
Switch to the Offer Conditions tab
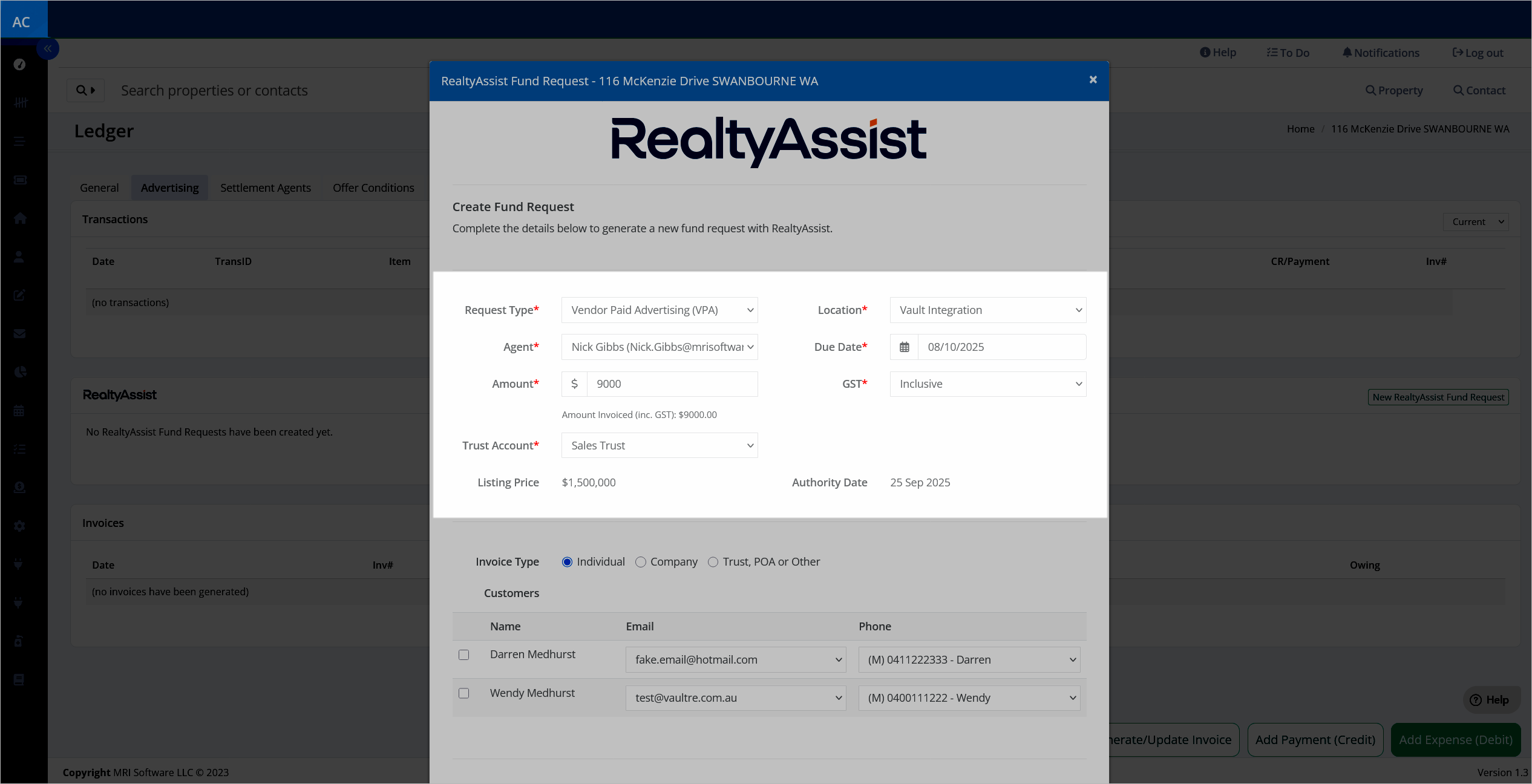point(373,188)
